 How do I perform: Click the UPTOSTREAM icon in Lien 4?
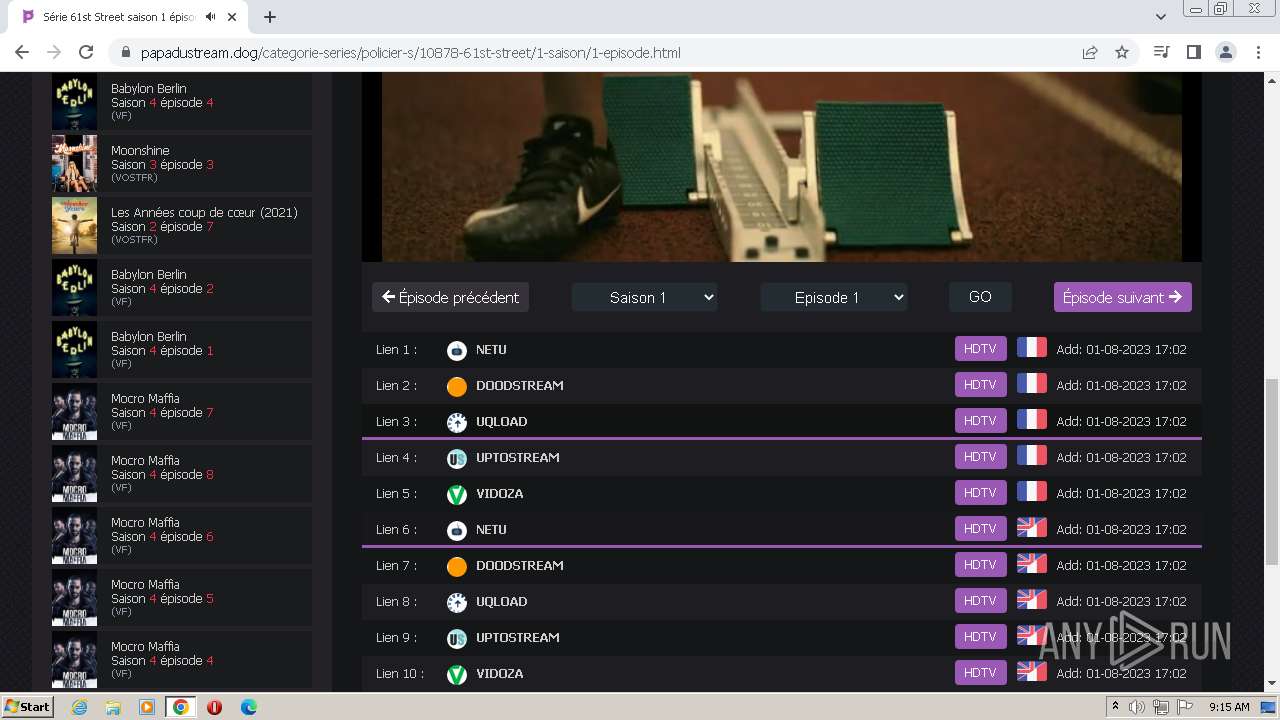pos(457,458)
